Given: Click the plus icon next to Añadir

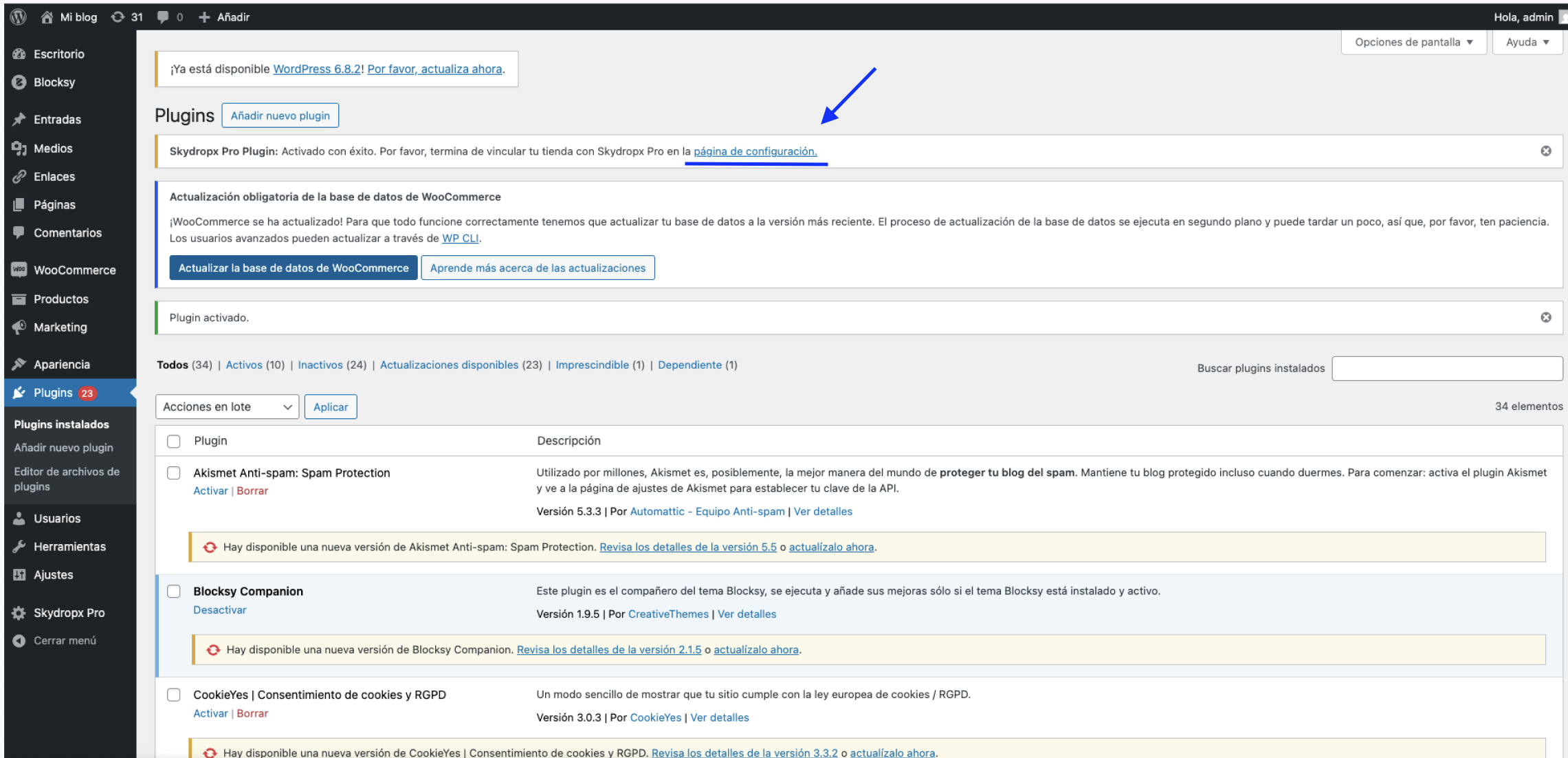Looking at the screenshot, I should coord(204,17).
